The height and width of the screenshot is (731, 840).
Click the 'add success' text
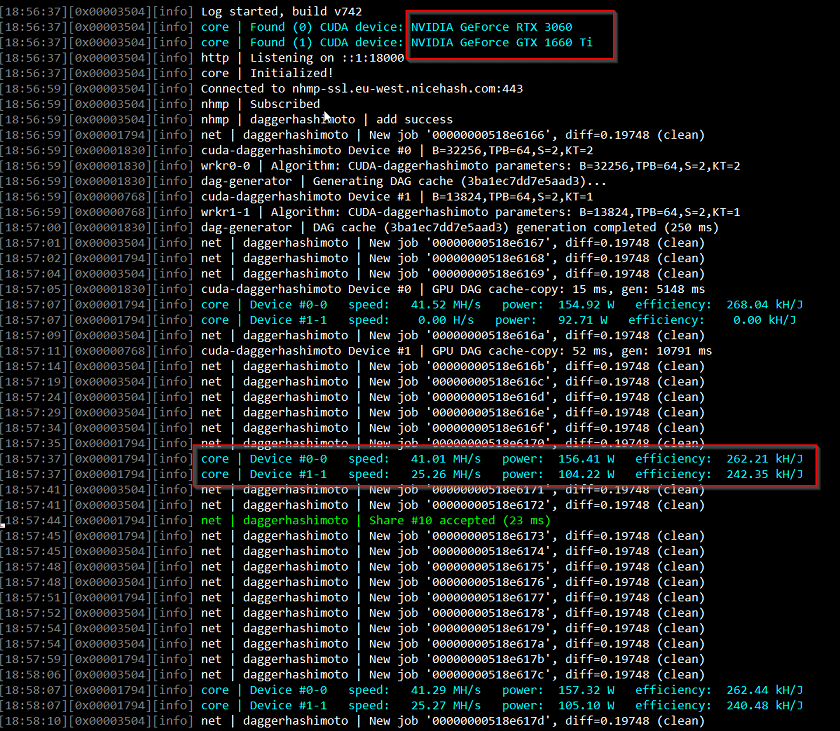click(414, 119)
